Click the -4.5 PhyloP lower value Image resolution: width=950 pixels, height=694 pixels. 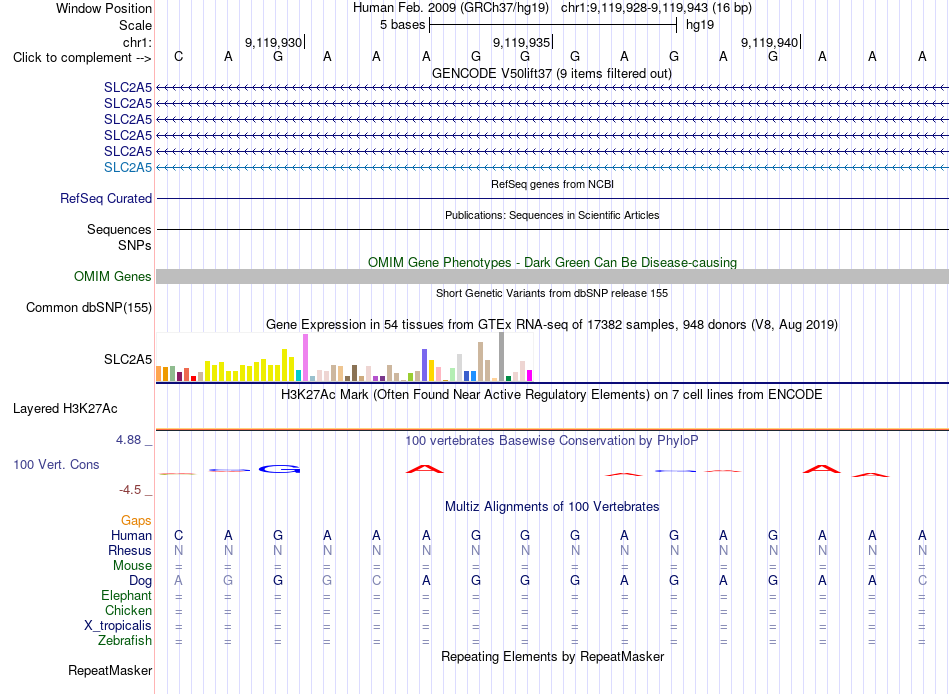point(130,490)
